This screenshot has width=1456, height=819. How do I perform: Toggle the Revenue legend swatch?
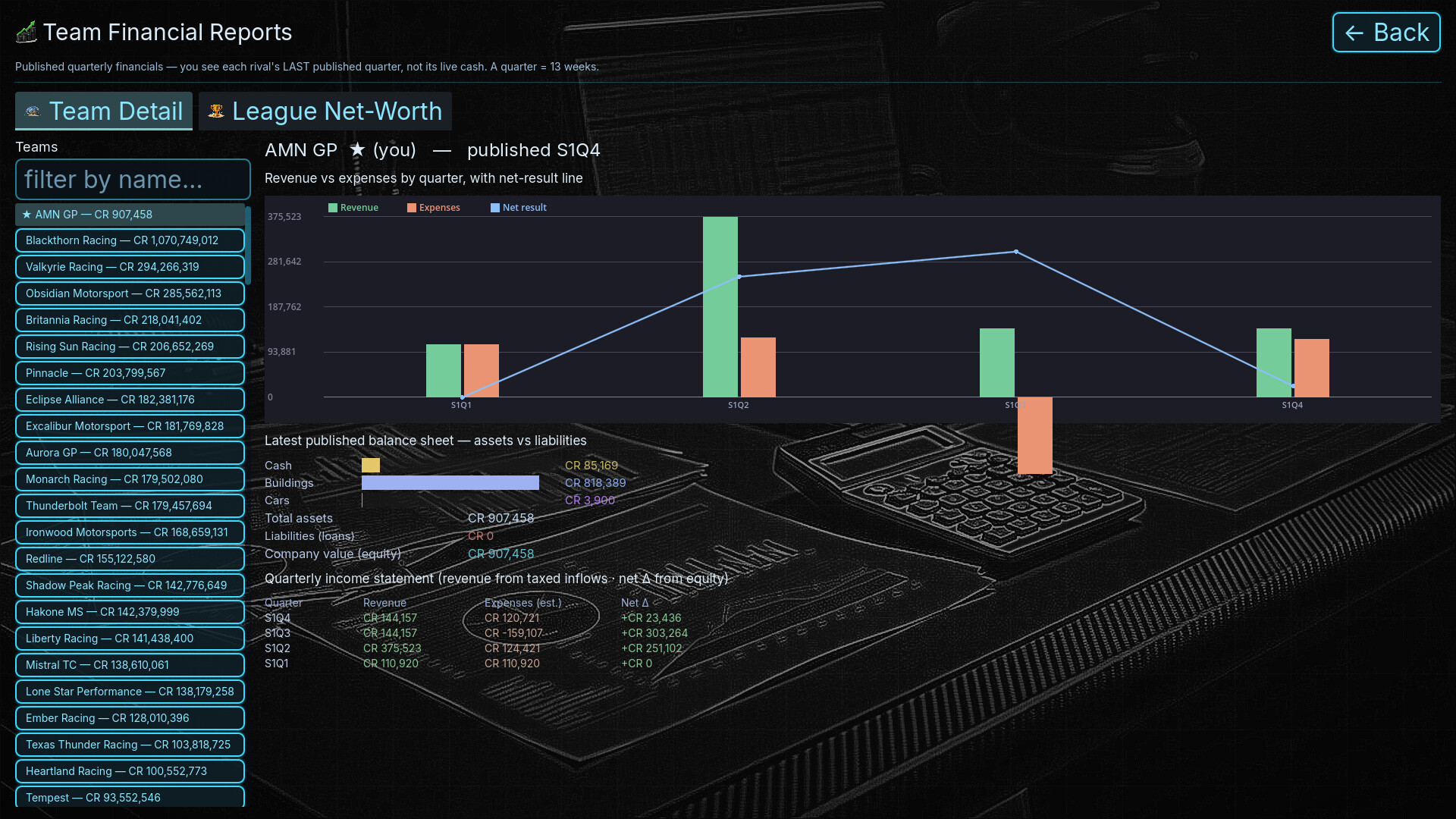[x=333, y=208]
